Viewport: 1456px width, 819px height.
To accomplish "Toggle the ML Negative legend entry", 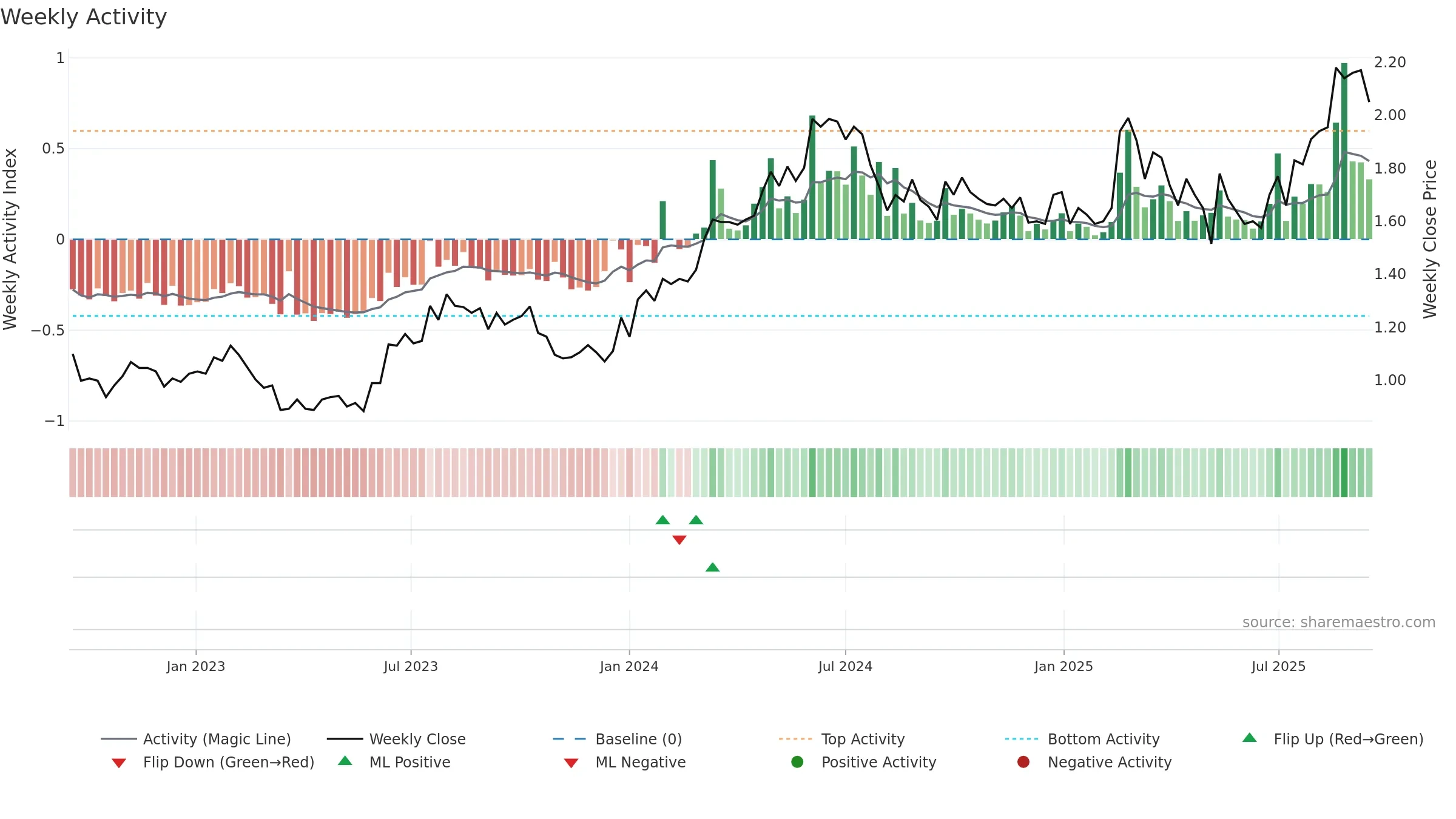I will [x=625, y=762].
